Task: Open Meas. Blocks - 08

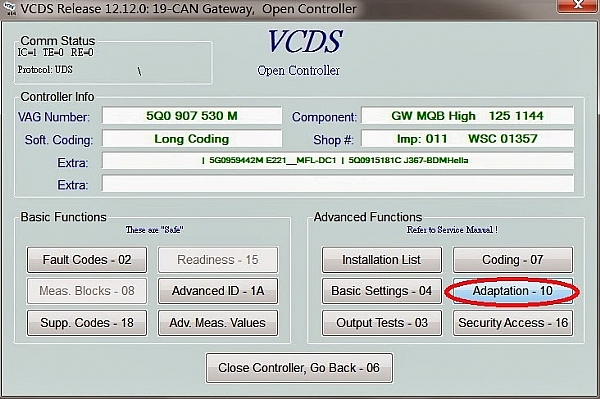Action: pos(87,291)
